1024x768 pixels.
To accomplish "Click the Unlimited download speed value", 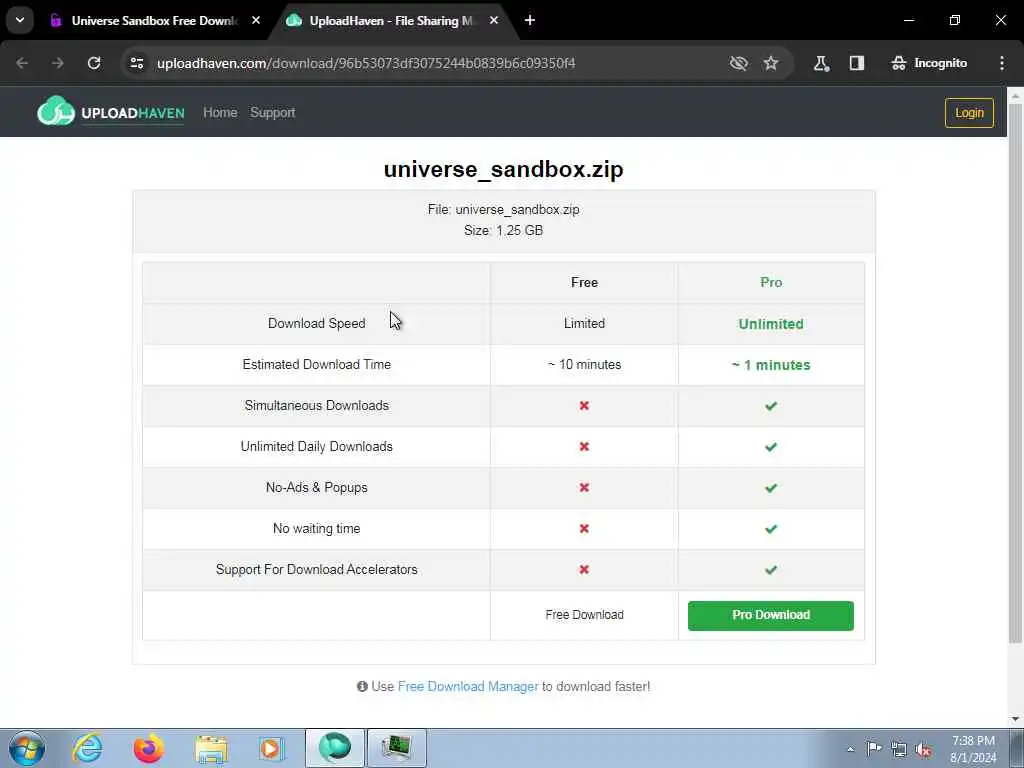I will (x=771, y=324).
